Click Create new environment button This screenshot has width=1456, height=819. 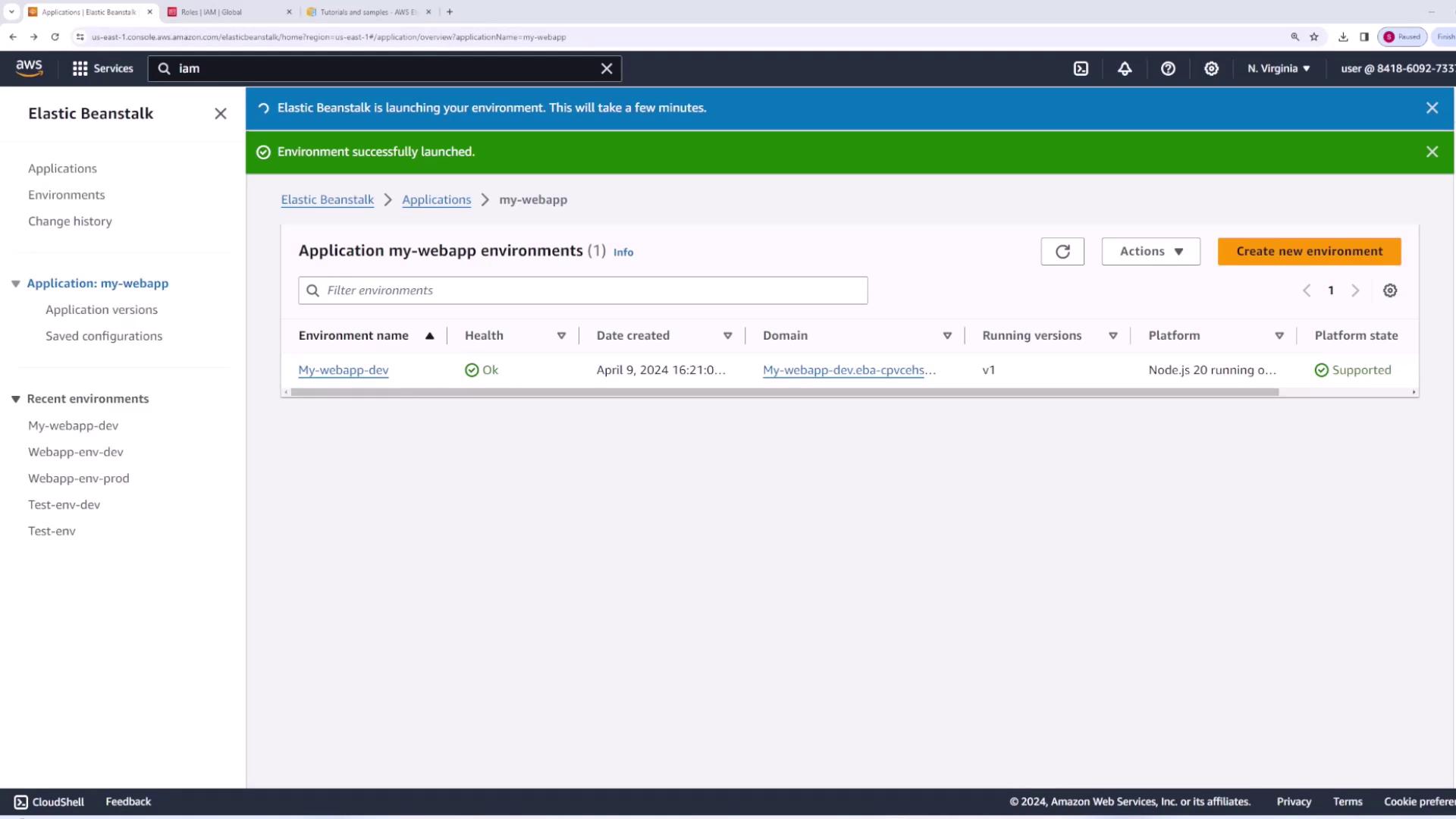point(1308,252)
